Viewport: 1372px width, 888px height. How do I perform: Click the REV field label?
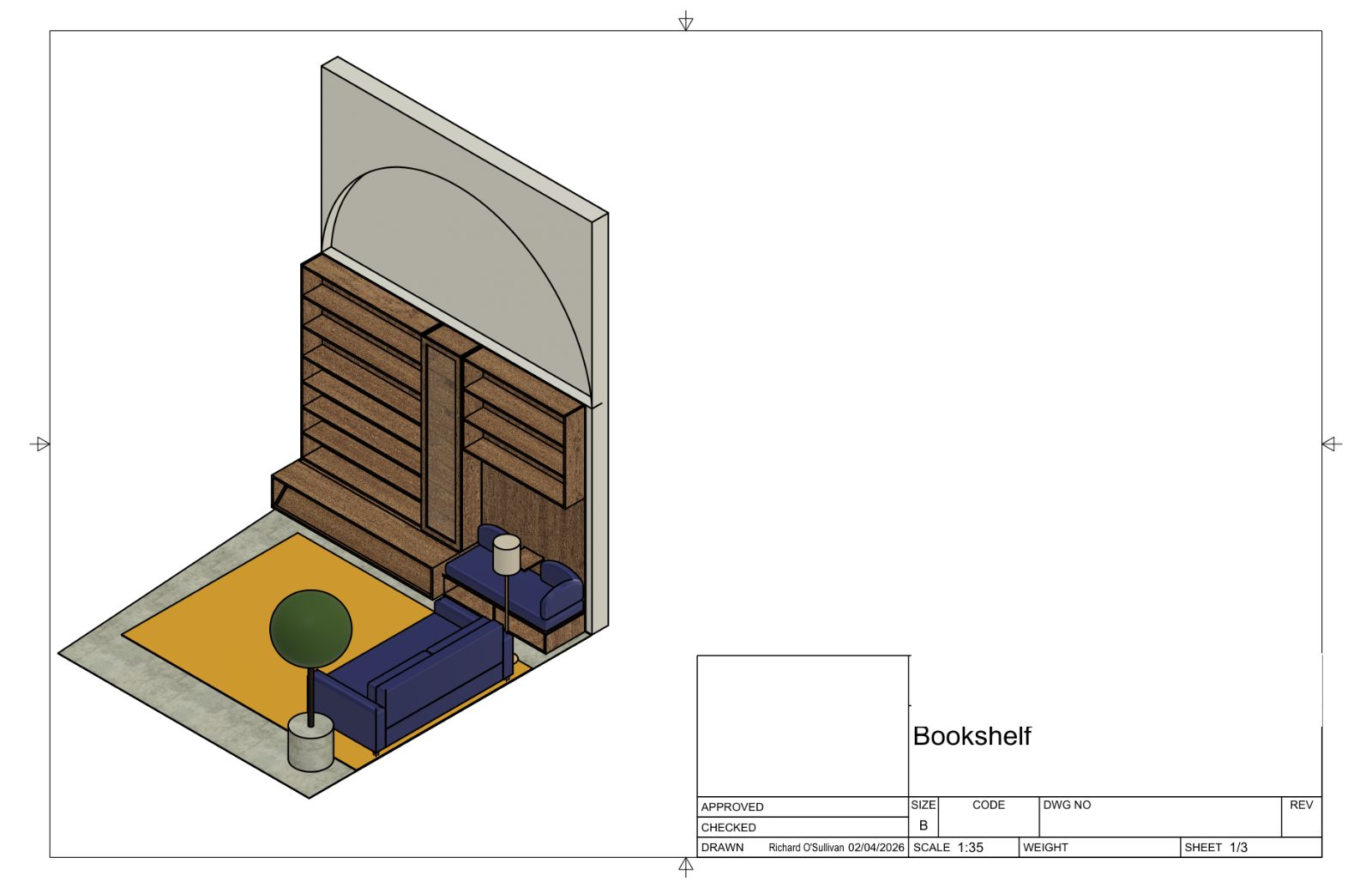tap(1302, 805)
